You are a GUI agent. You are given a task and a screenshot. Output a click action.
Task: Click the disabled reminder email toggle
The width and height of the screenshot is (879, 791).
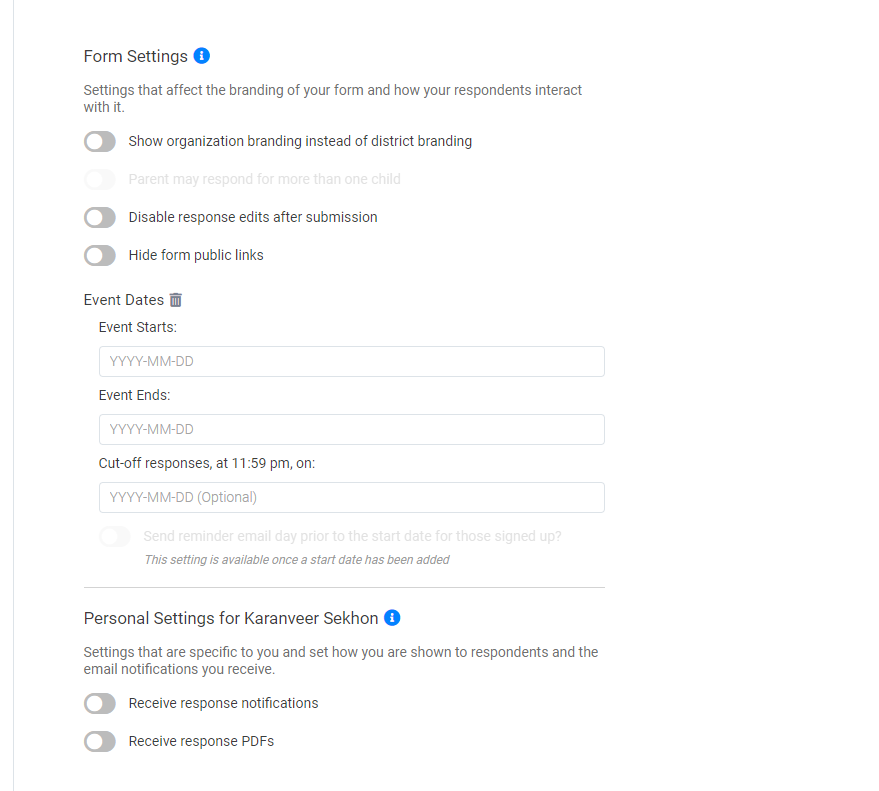114,536
